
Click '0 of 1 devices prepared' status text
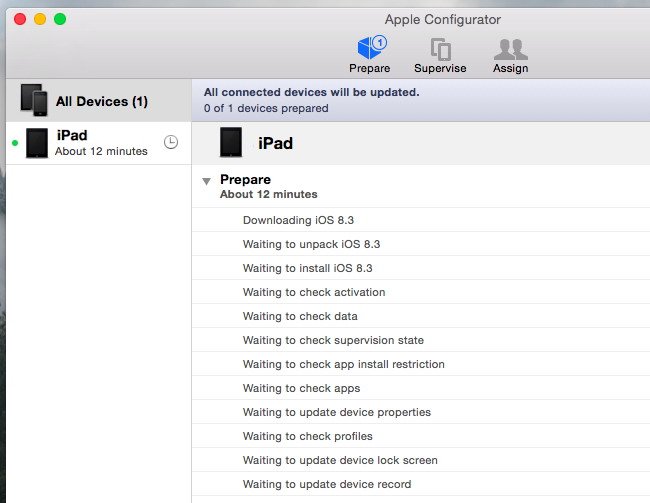[266, 108]
